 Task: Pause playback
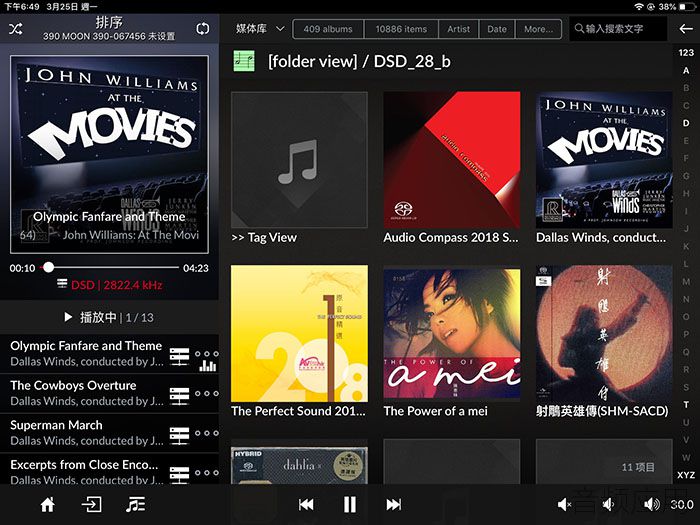point(350,504)
